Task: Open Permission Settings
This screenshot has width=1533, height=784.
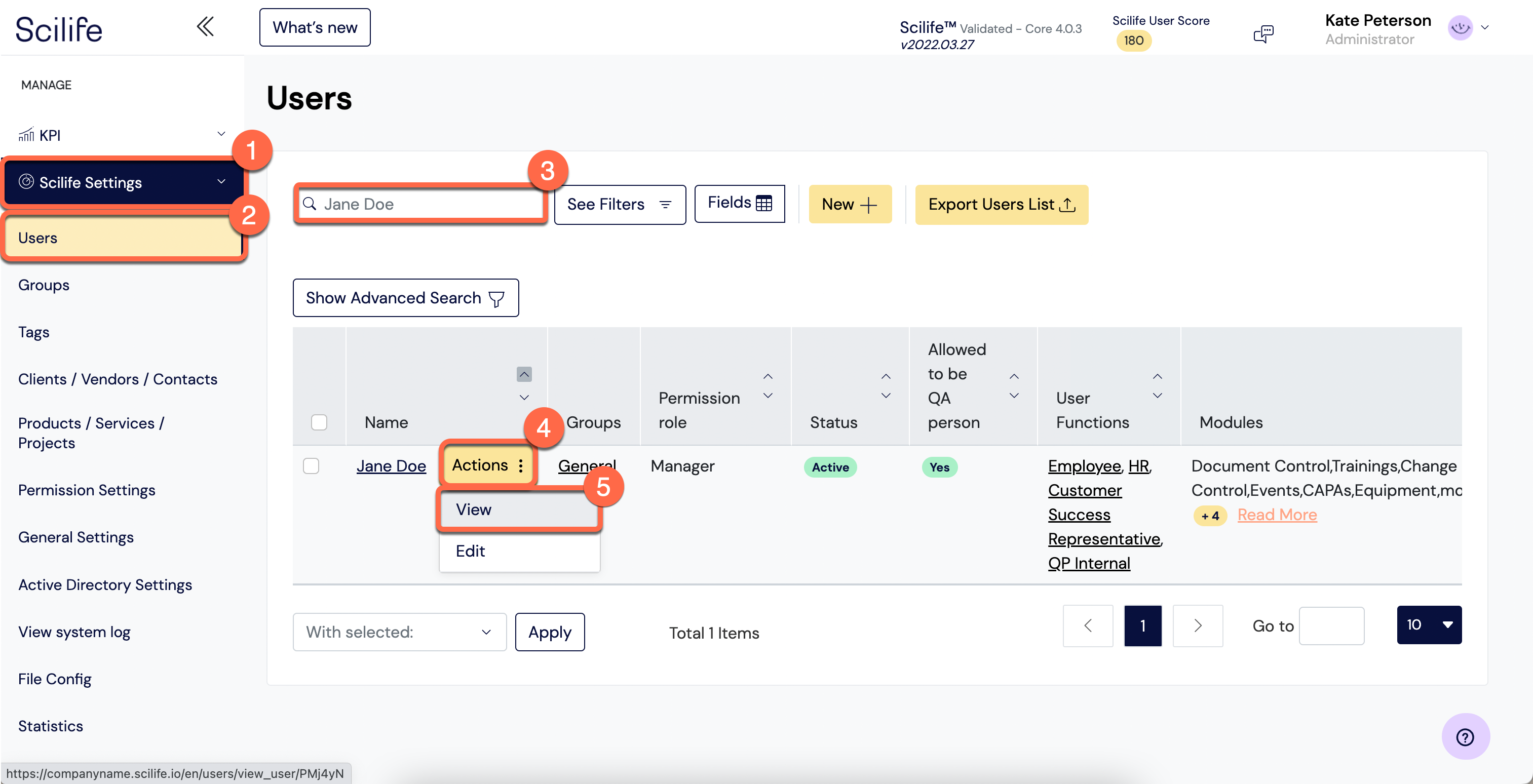Action: click(x=86, y=490)
